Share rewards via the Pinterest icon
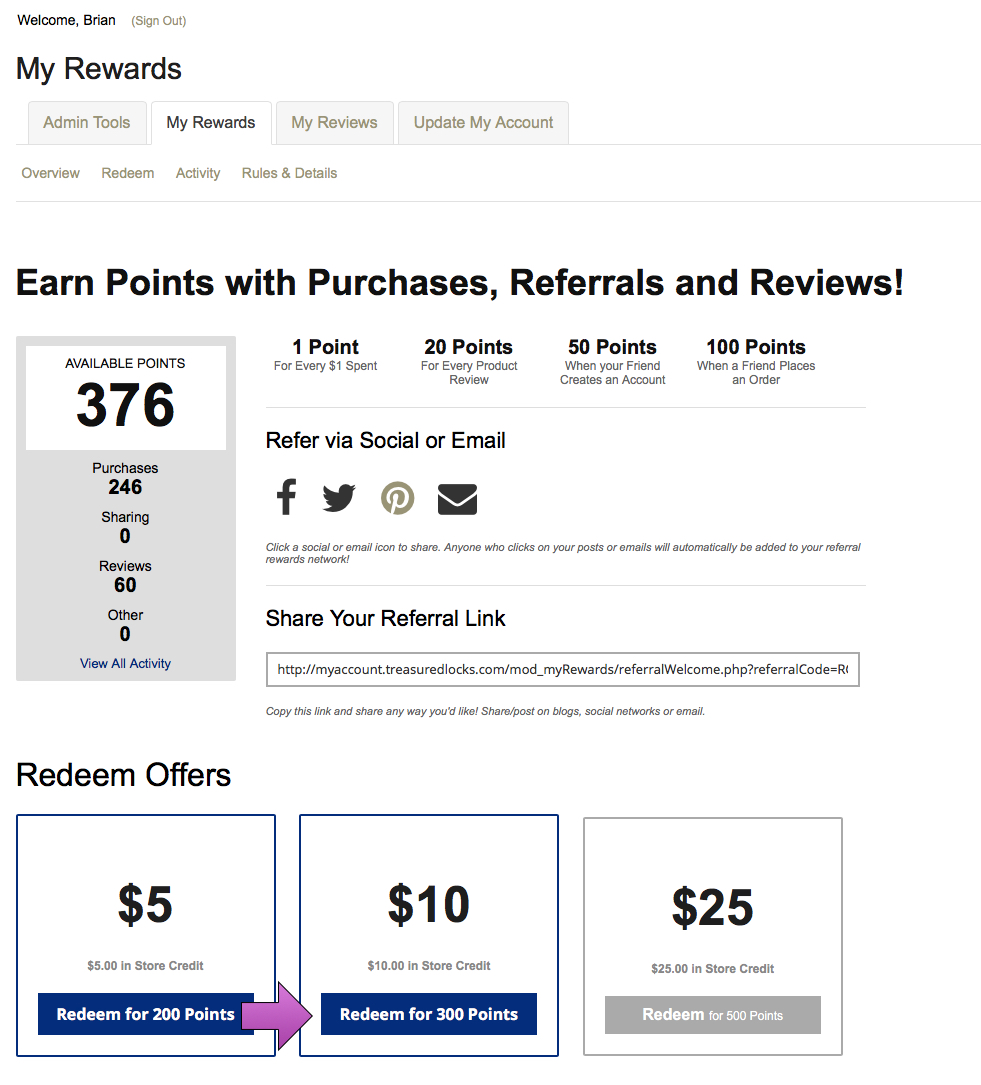 (x=397, y=497)
